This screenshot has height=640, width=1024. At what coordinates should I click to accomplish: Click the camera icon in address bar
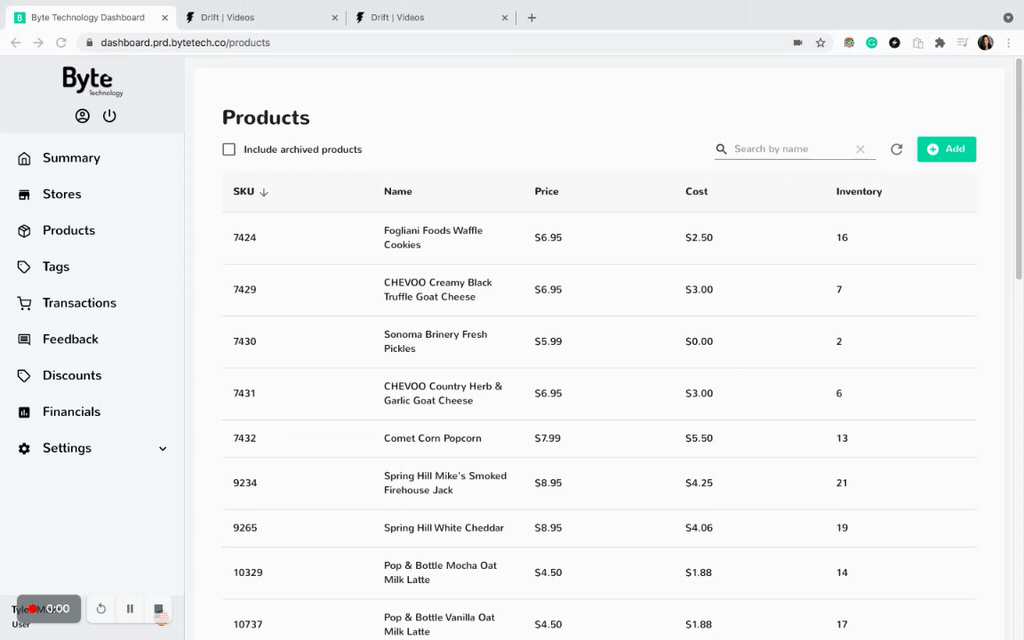coord(797,43)
